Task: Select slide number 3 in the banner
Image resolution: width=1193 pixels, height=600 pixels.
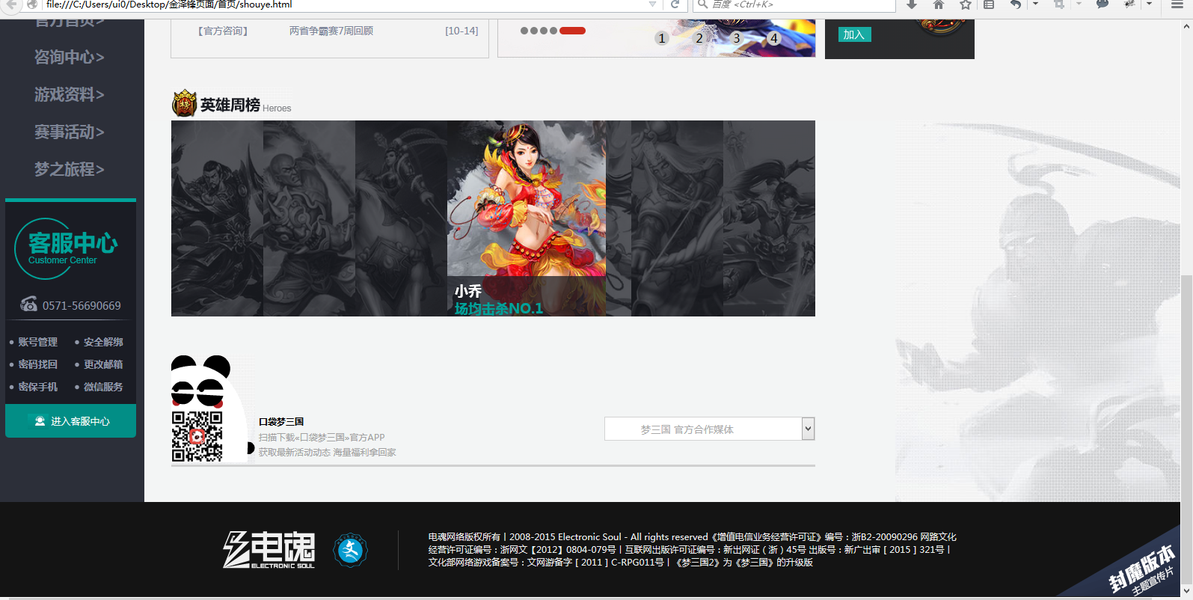Action: click(736, 38)
